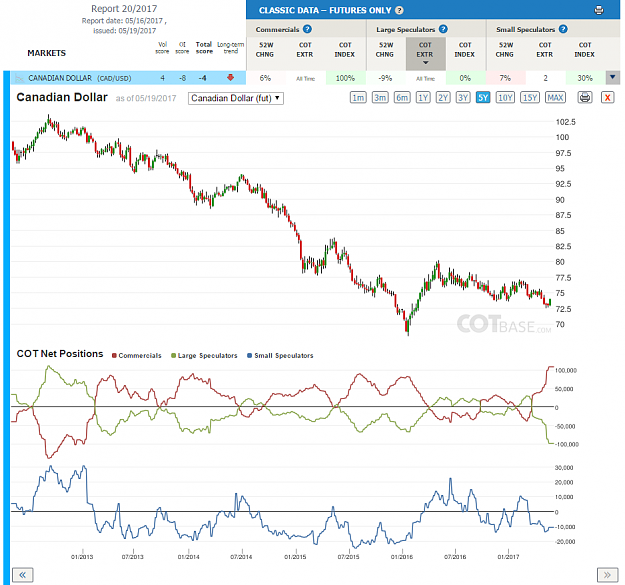The image size is (625, 585).
Task: Click help icon after Futures Only title
Action: (399, 10)
